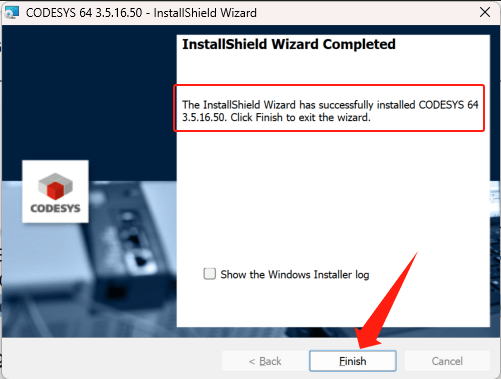The image size is (501, 379).
Task: Click the empty bar area left of Back
Action: point(112,360)
